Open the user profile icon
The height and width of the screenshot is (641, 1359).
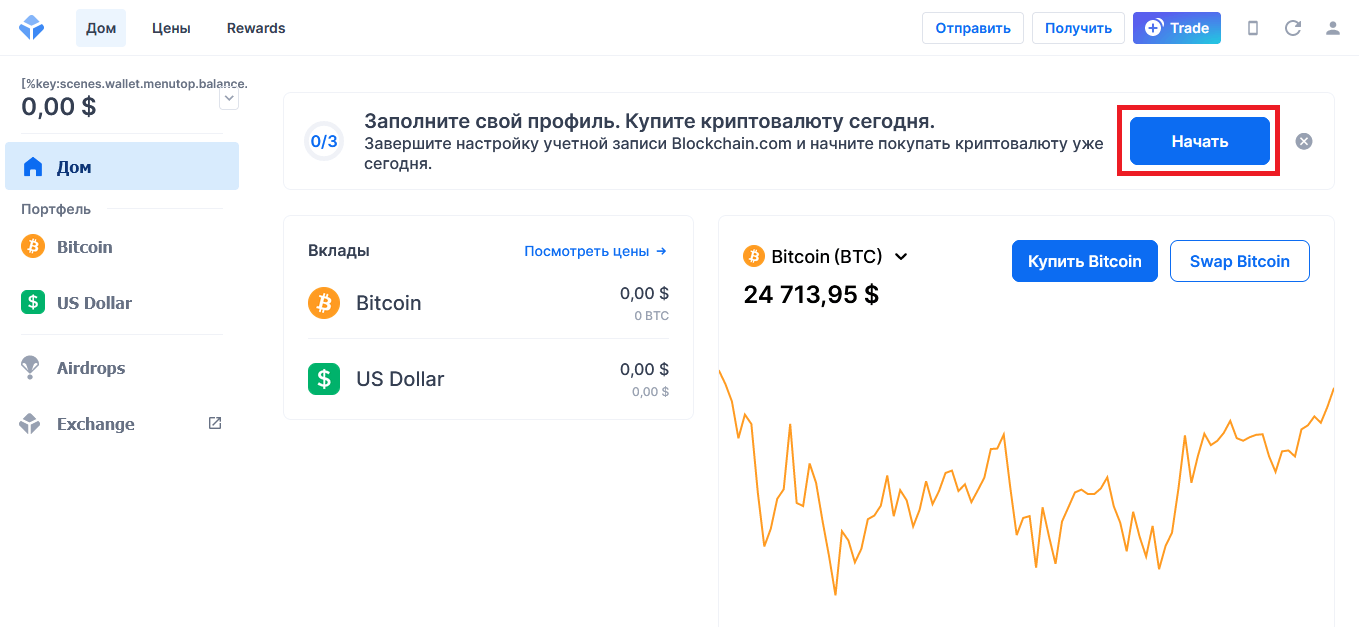pos(1332,28)
